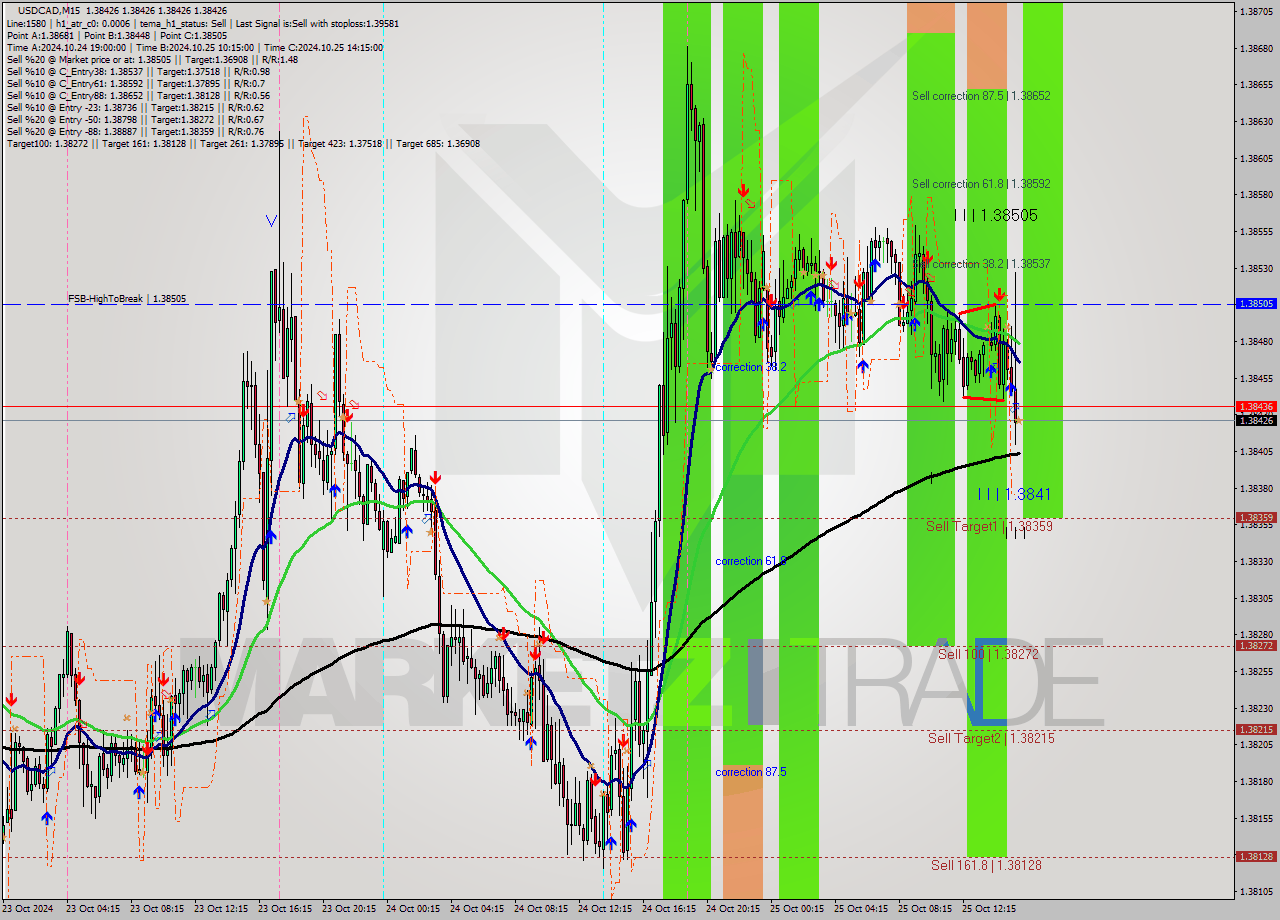1280x920 pixels.
Task: Click the blue correction 38.2 label
Action: [751, 367]
